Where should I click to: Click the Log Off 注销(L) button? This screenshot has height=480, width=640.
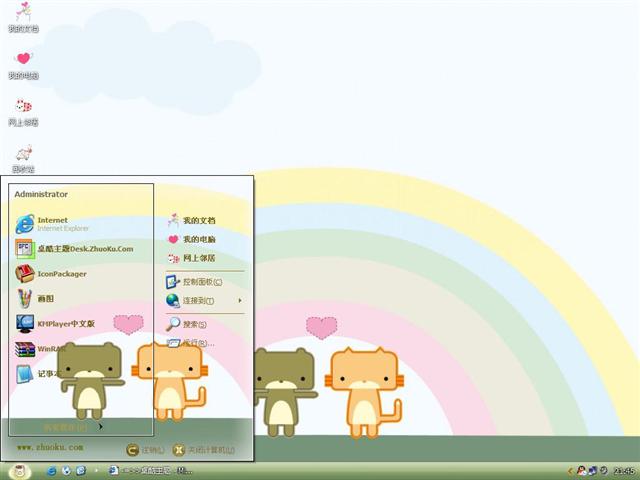145,450
